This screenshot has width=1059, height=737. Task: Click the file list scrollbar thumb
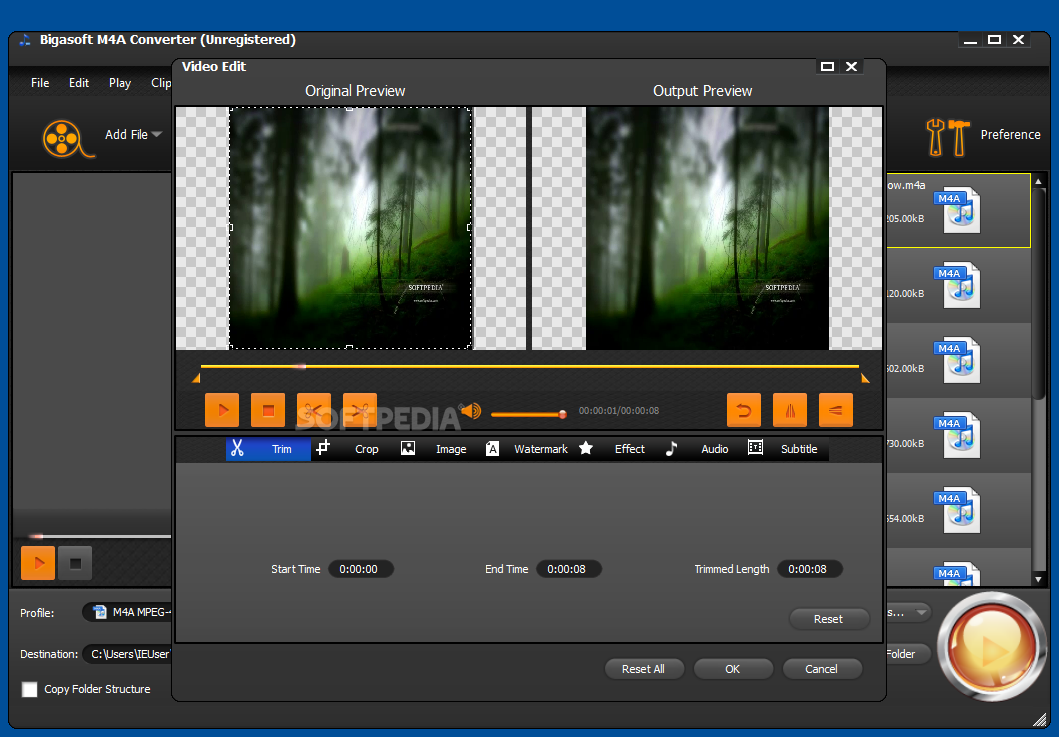click(x=1039, y=294)
